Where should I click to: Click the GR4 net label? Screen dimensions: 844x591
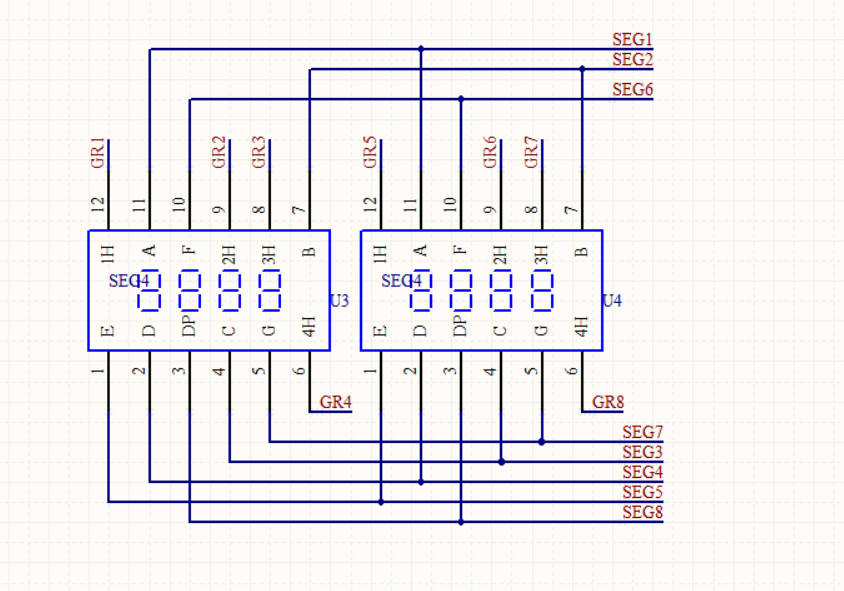335,402
